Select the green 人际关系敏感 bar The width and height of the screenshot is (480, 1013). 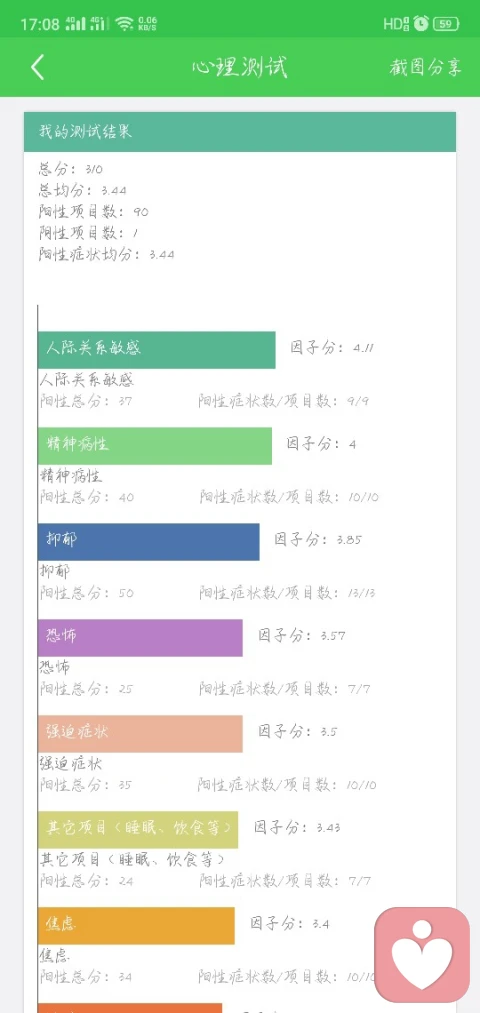156,350
